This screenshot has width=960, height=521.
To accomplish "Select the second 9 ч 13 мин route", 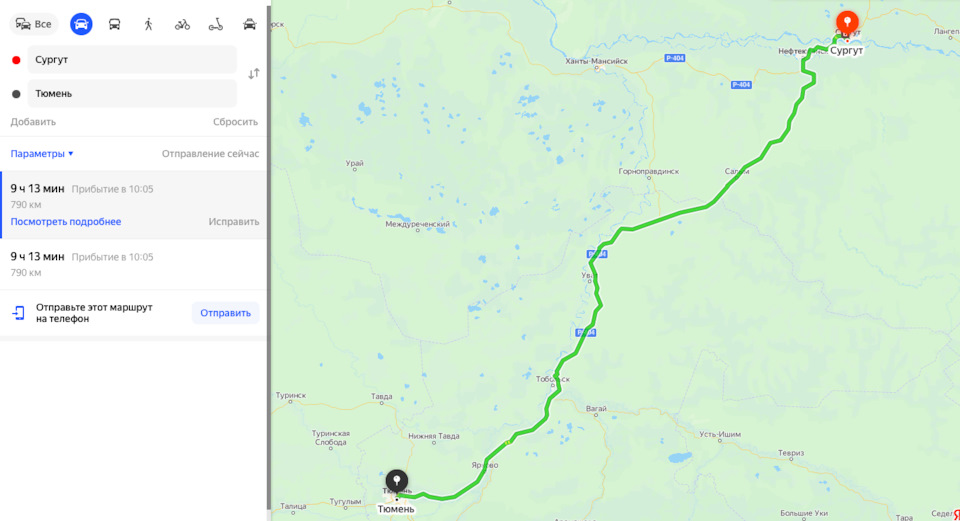I will click(134, 264).
